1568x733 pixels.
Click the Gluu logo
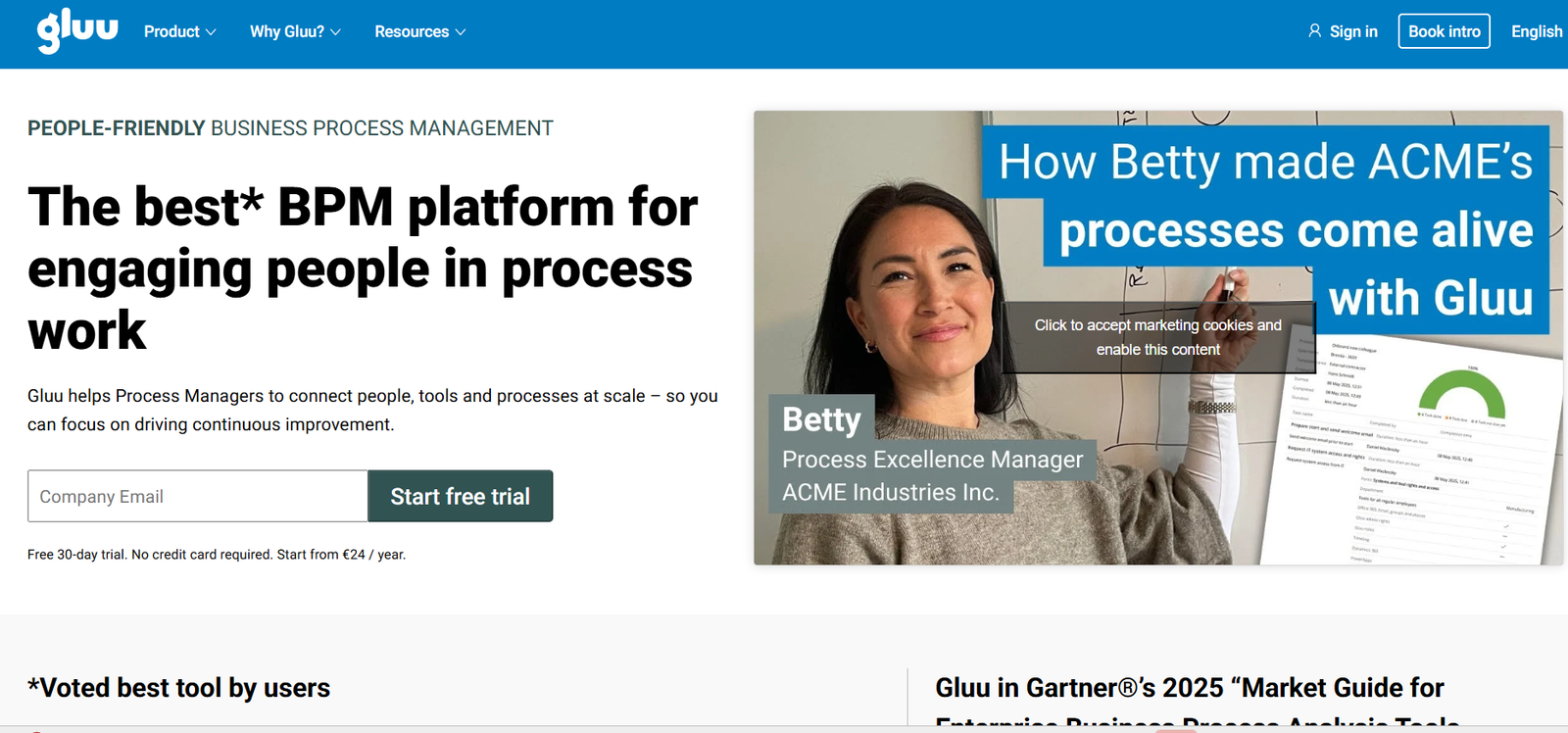[x=77, y=31]
